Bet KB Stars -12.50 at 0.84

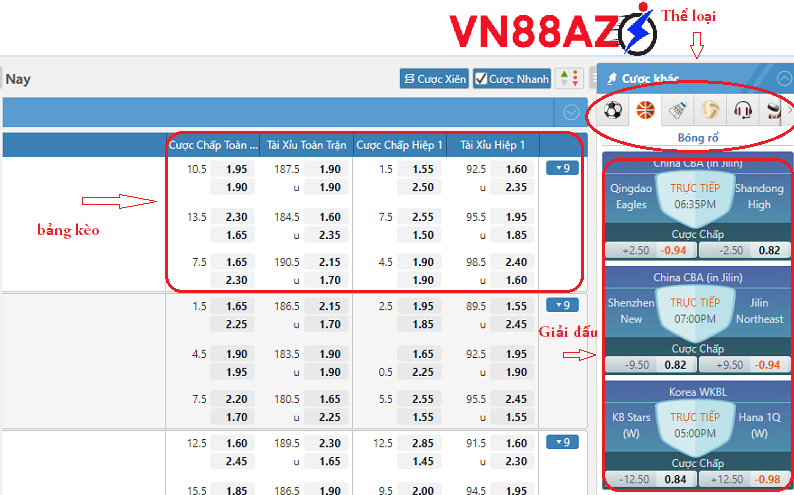click(x=651, y=479)
